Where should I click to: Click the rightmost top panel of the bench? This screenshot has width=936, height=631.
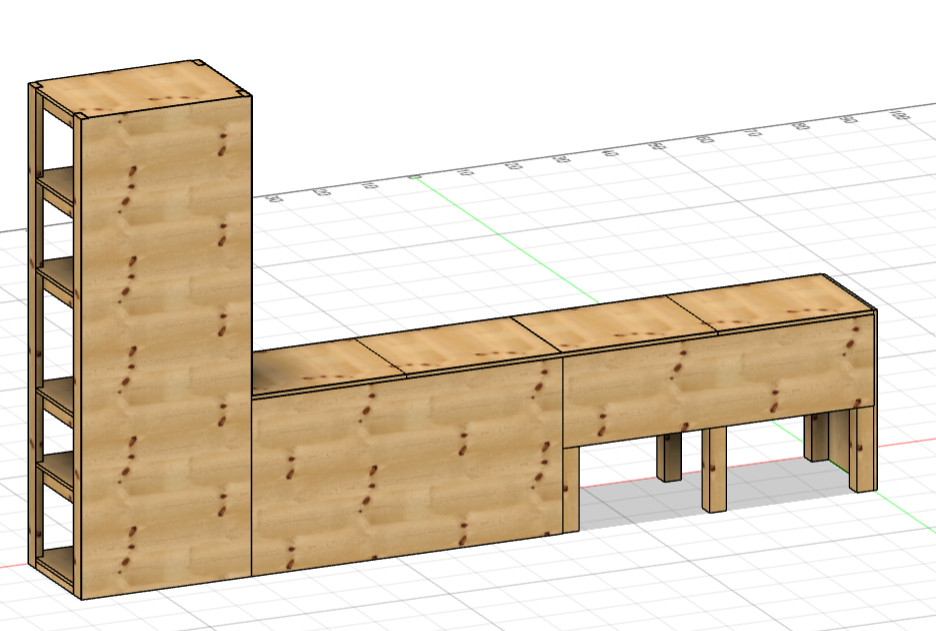coord(790,310)
